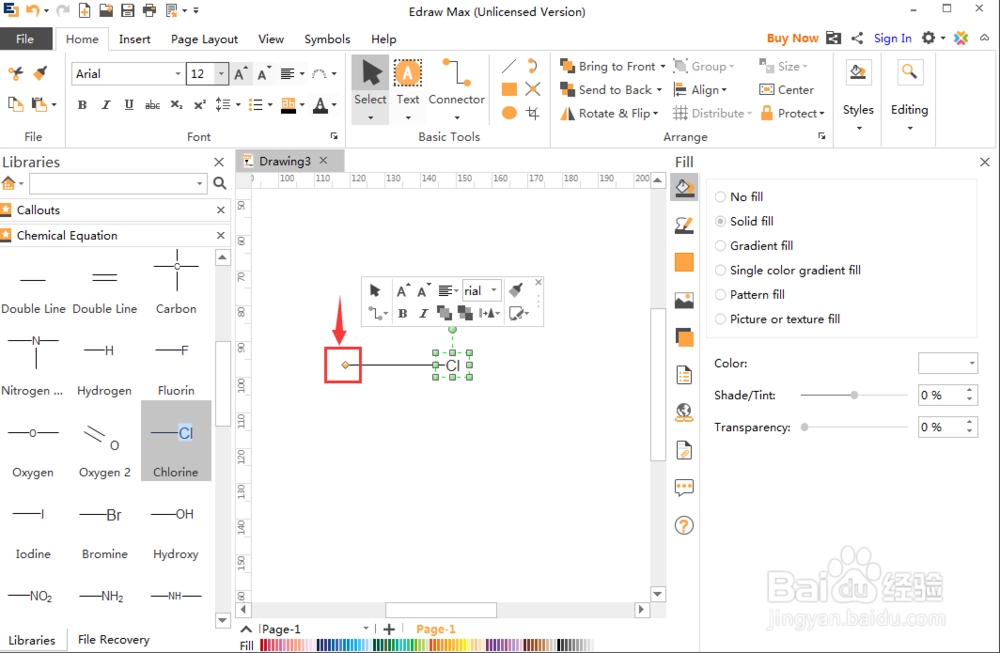Open the Line settings panel icon

tap(684, 224)
